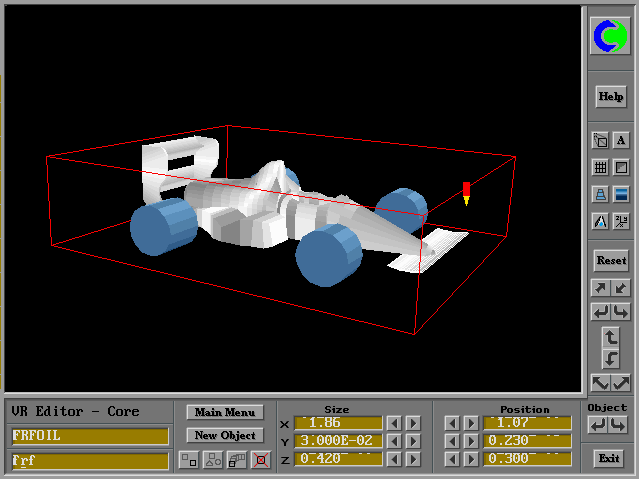Viewport: 639px width, 479px height.
Task: Increase Size X with right arrow
Action: coord(413,423)
